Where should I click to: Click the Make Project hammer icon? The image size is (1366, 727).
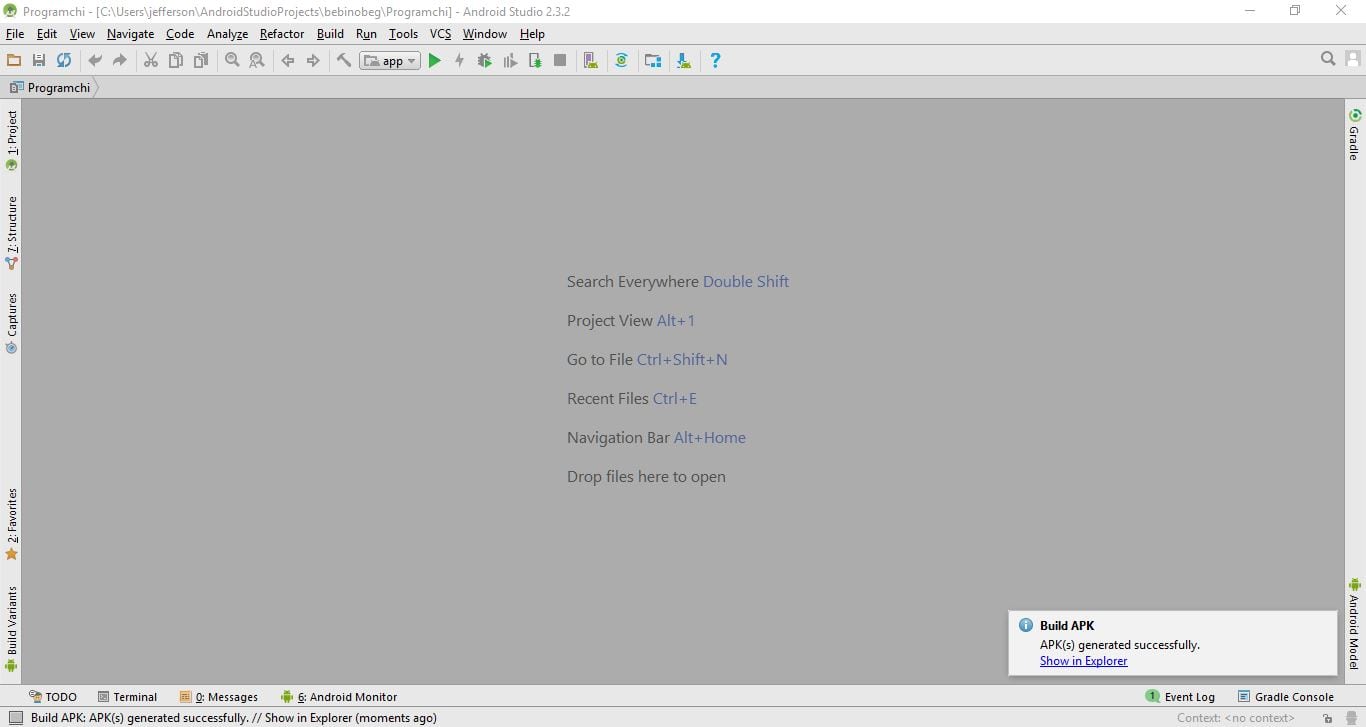344,60
